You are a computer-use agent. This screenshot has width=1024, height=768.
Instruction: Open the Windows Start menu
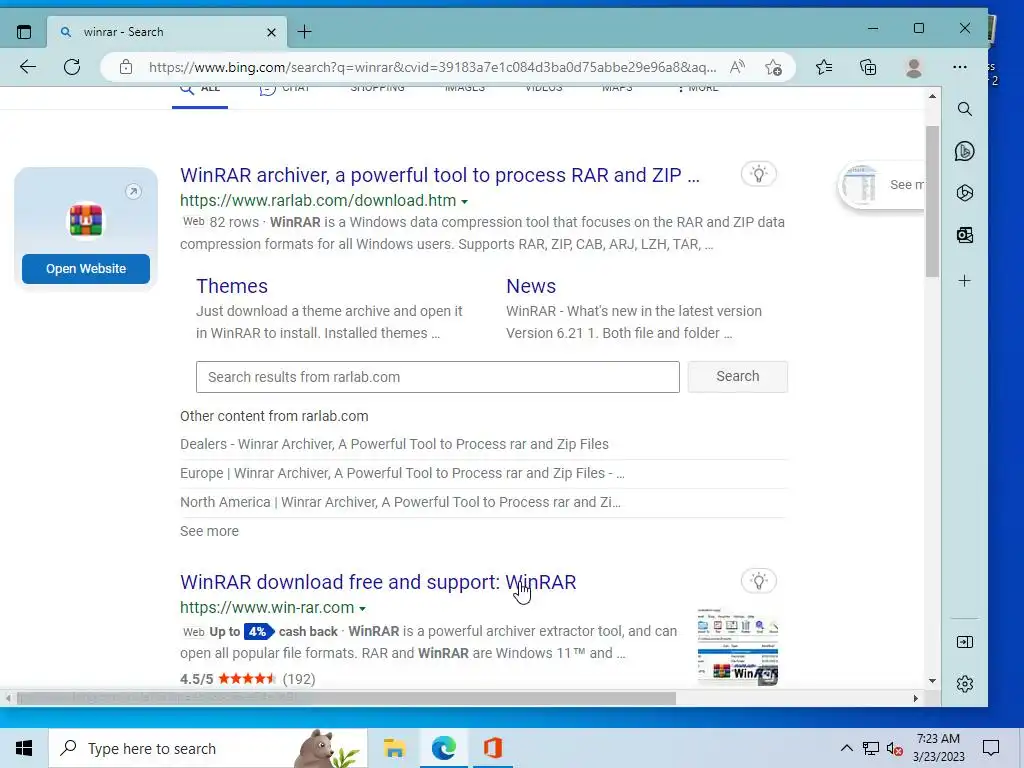tap(24, 748)
